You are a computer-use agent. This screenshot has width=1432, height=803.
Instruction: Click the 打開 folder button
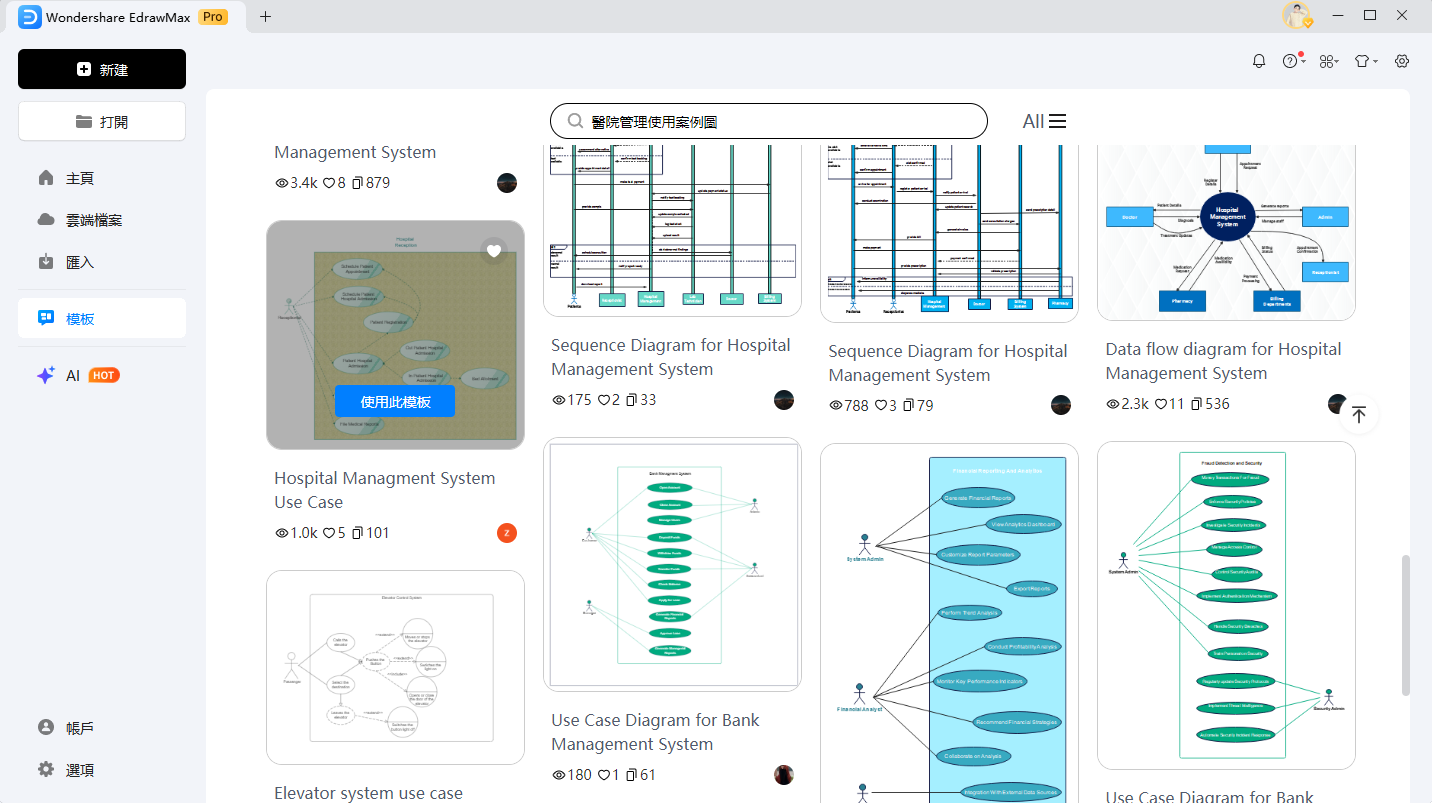[x=102, y=121]
